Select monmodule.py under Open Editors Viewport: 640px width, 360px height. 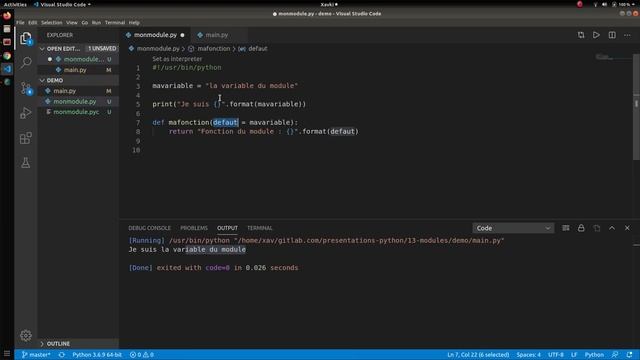[x=83, y=60]
